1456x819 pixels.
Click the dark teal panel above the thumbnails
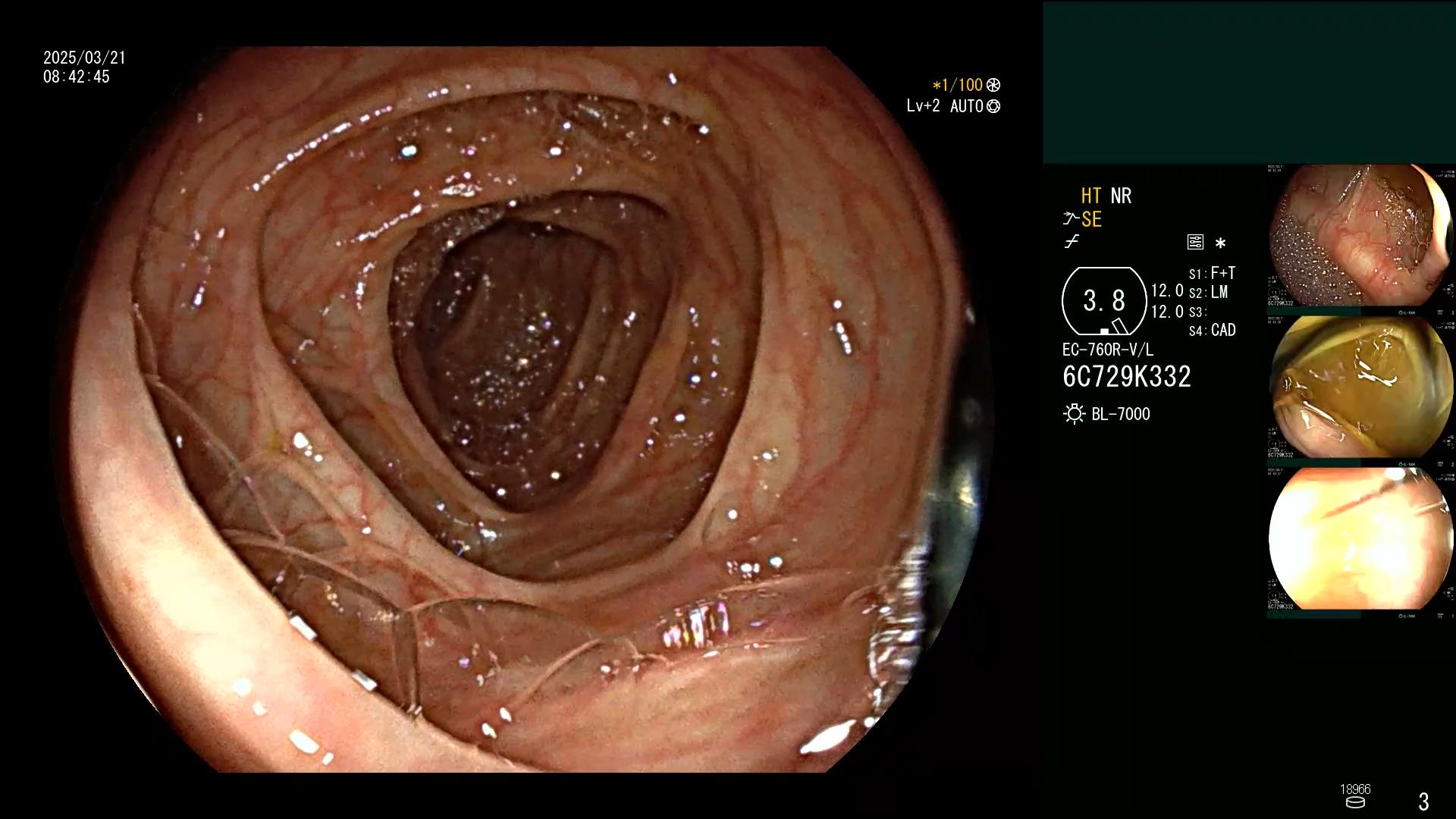coord(1249,82)
